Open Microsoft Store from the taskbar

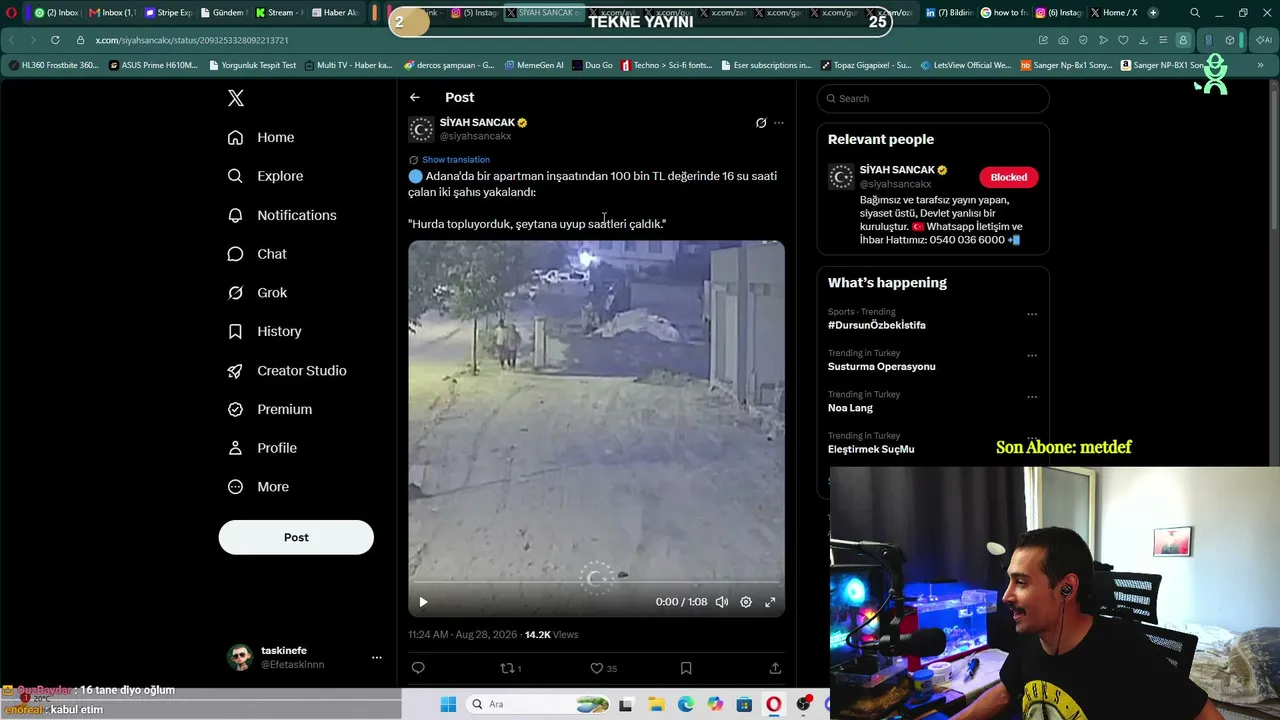pos(744,704)
